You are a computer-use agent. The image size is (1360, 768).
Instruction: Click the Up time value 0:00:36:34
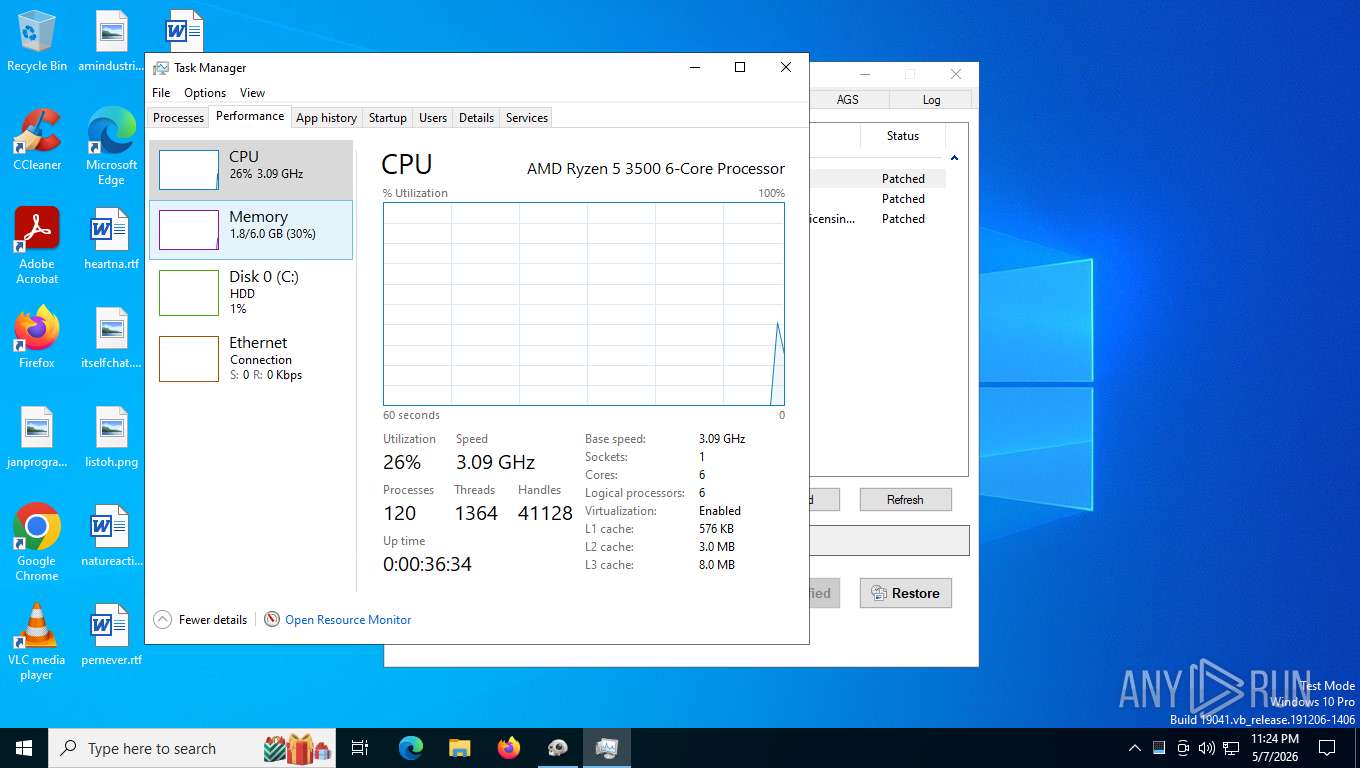[427, 564]
